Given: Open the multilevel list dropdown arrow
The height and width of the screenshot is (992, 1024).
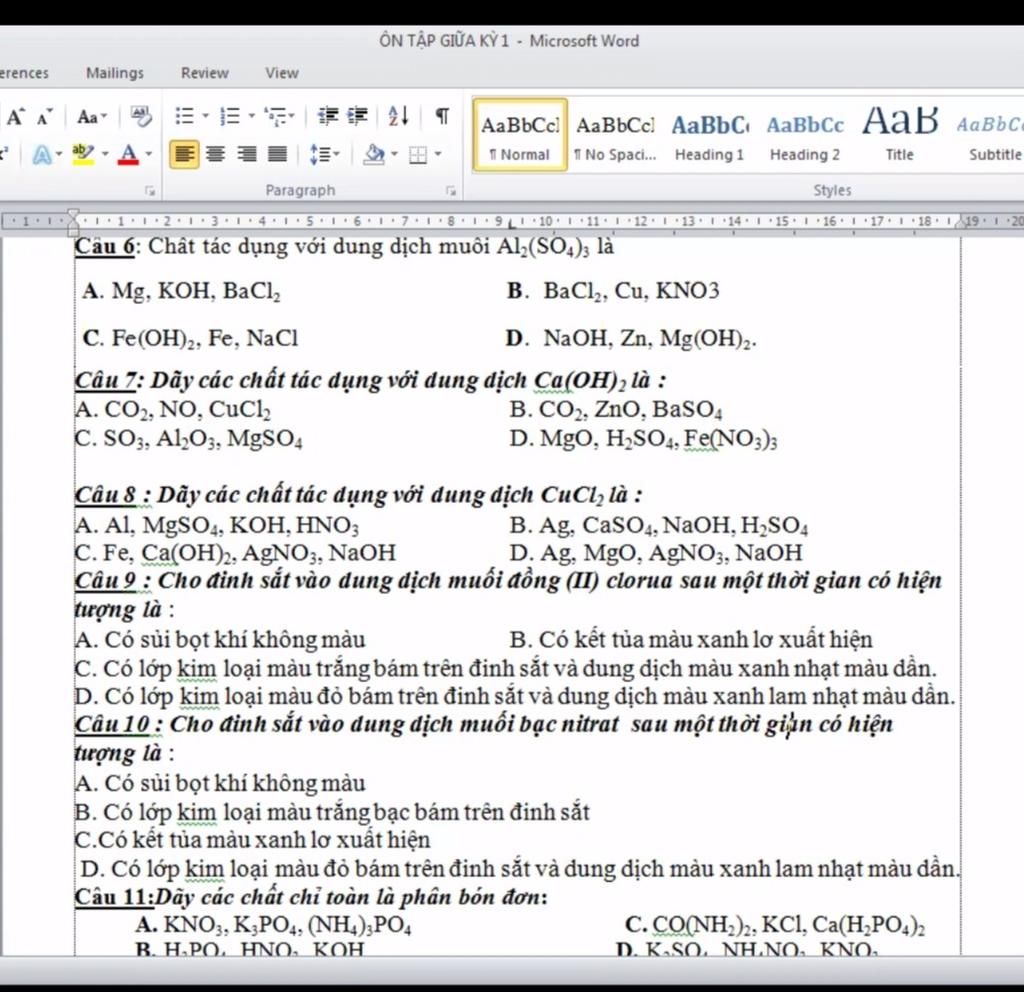Looking at the screenshot, I should pyautogui.click(x=291, y=117).
